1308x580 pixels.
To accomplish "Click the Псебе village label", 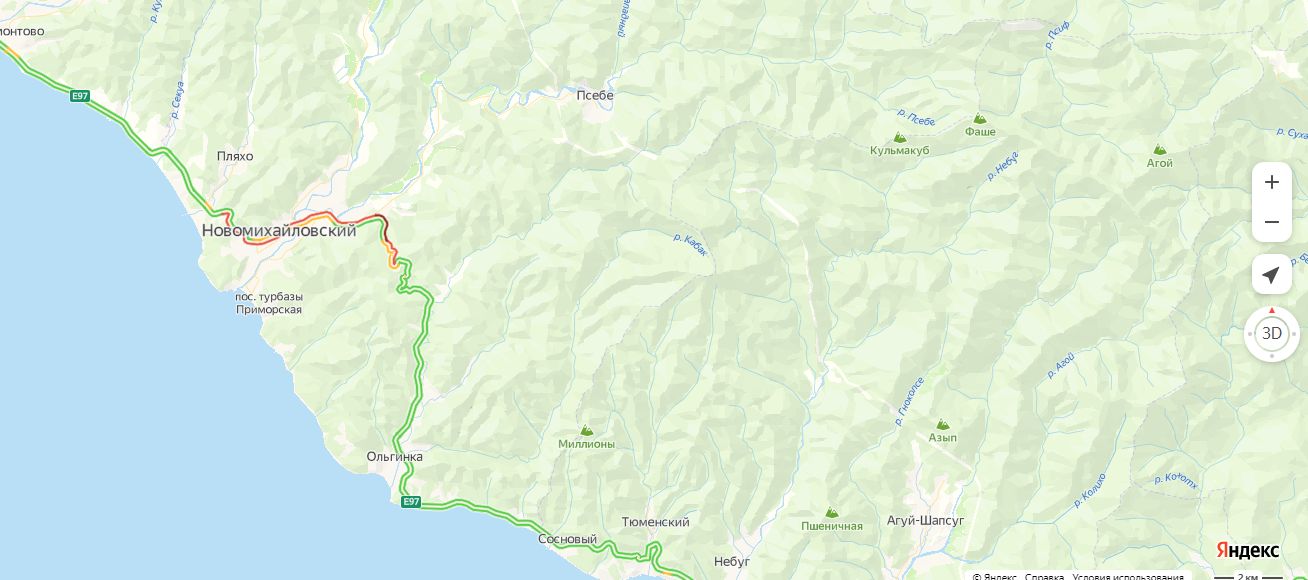I will [595, 95].
